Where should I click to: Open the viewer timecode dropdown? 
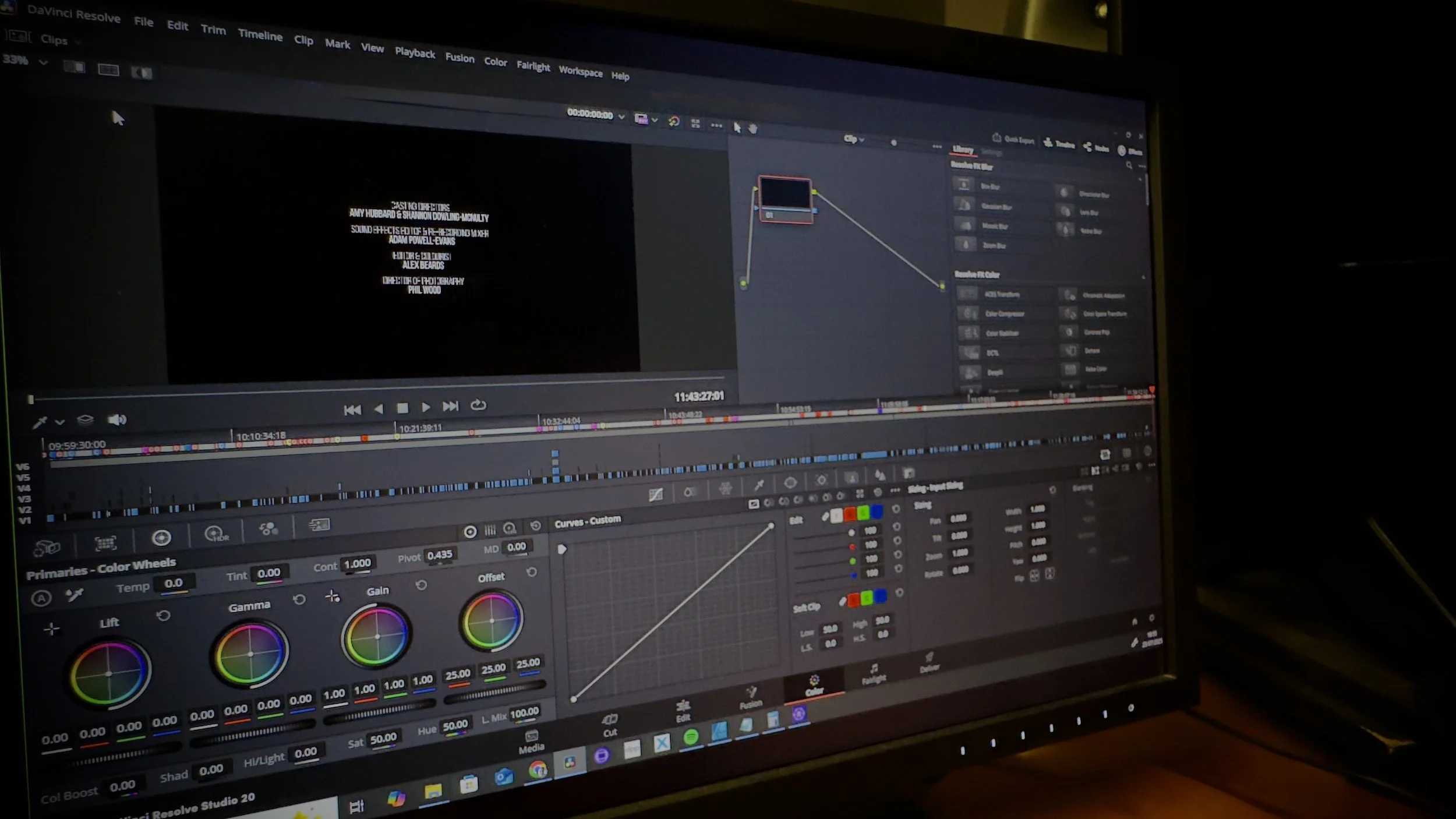pos(621,117)
